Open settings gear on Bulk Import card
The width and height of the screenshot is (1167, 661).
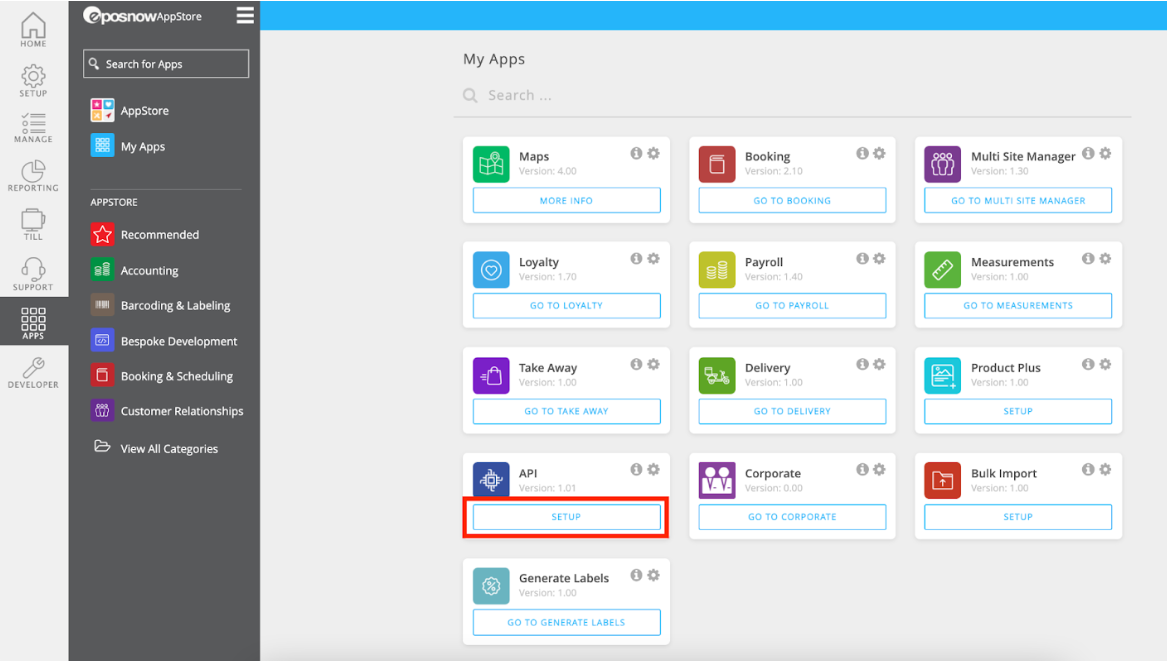pyautogui.click(x=1105, y=470)
